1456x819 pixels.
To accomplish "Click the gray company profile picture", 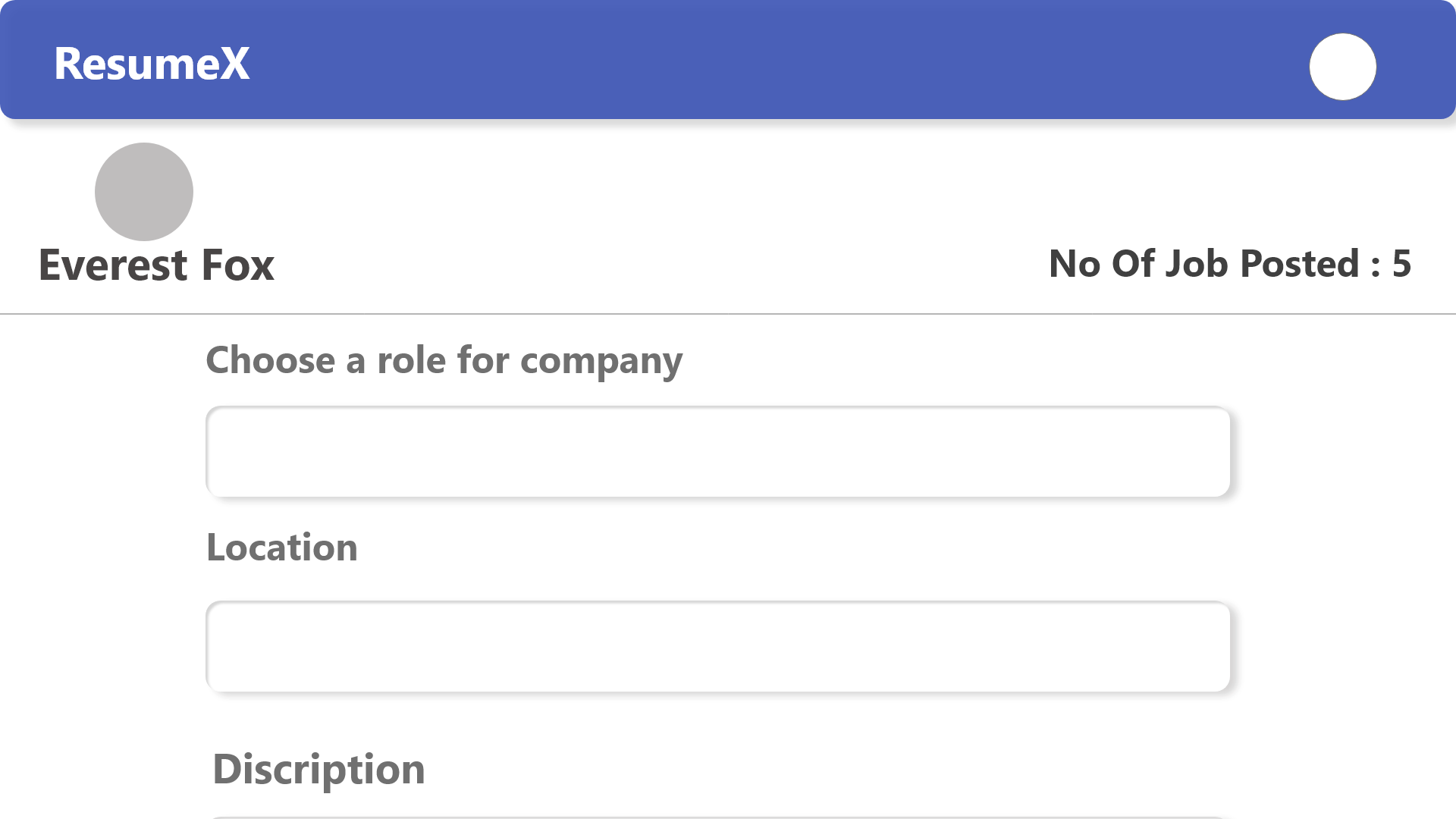I will 144,192.
